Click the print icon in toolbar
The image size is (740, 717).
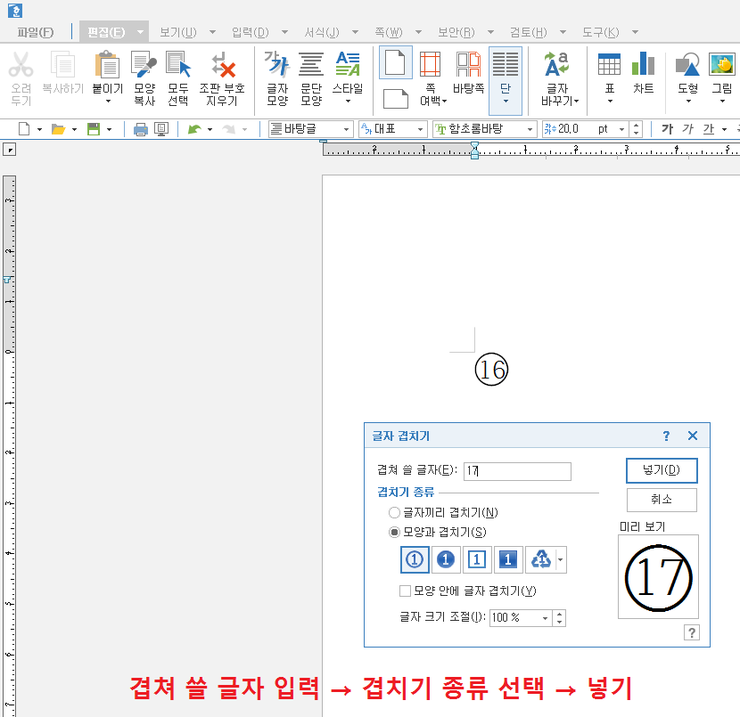(141, 129)
